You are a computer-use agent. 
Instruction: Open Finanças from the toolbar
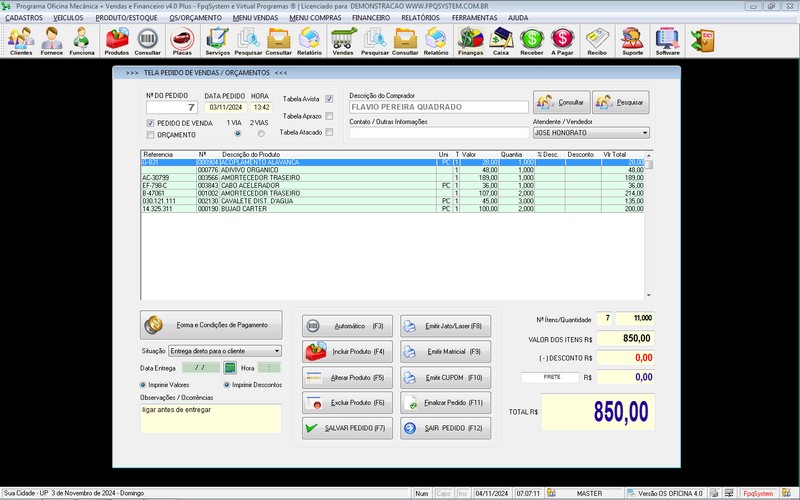pos(470,40)
